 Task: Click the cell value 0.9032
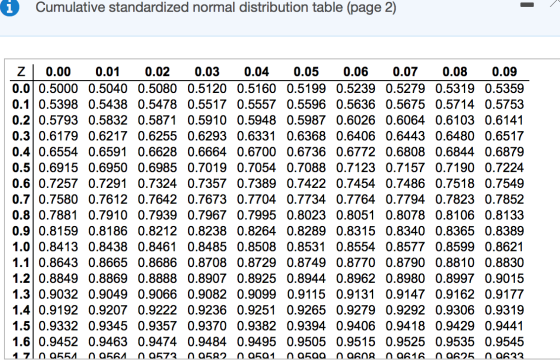click(x=58, y=294)
